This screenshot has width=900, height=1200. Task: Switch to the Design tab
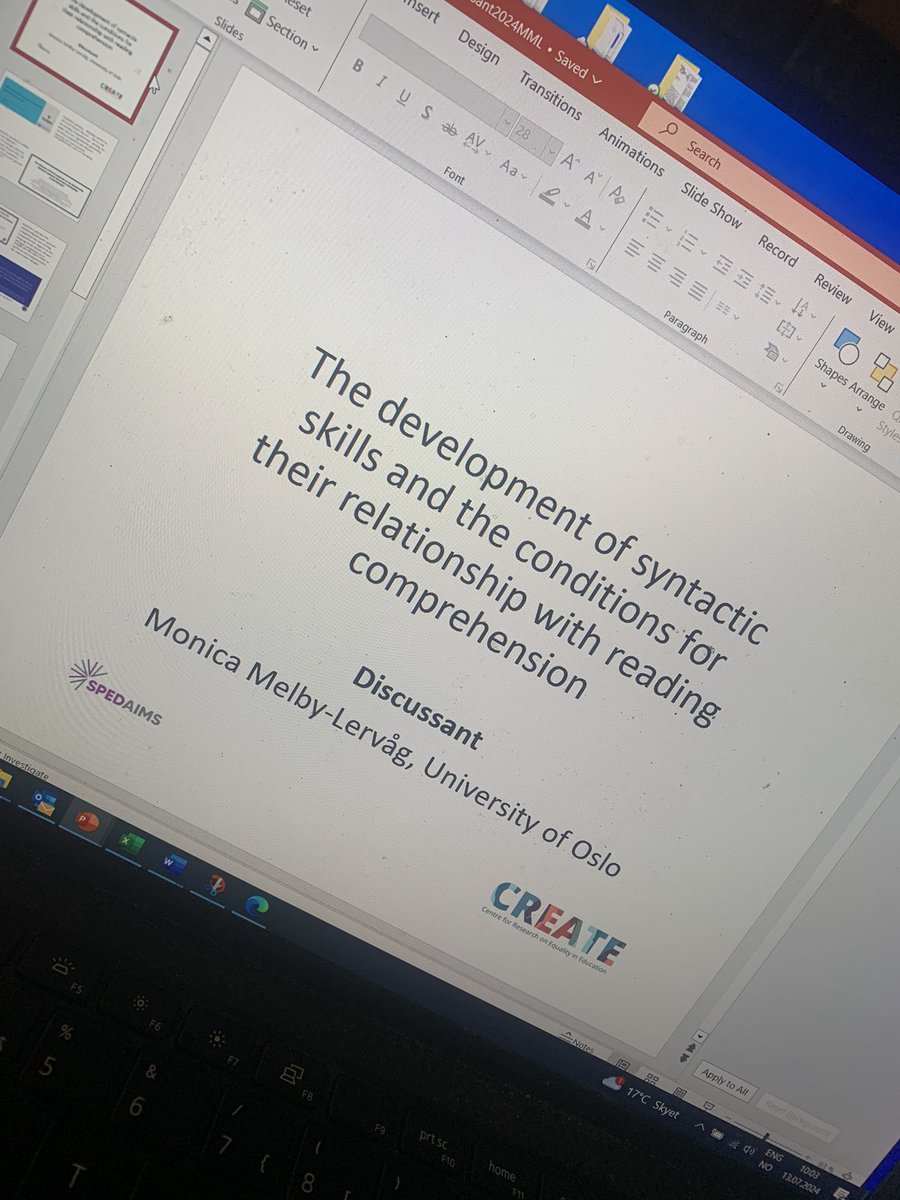(x=478, y=46)
